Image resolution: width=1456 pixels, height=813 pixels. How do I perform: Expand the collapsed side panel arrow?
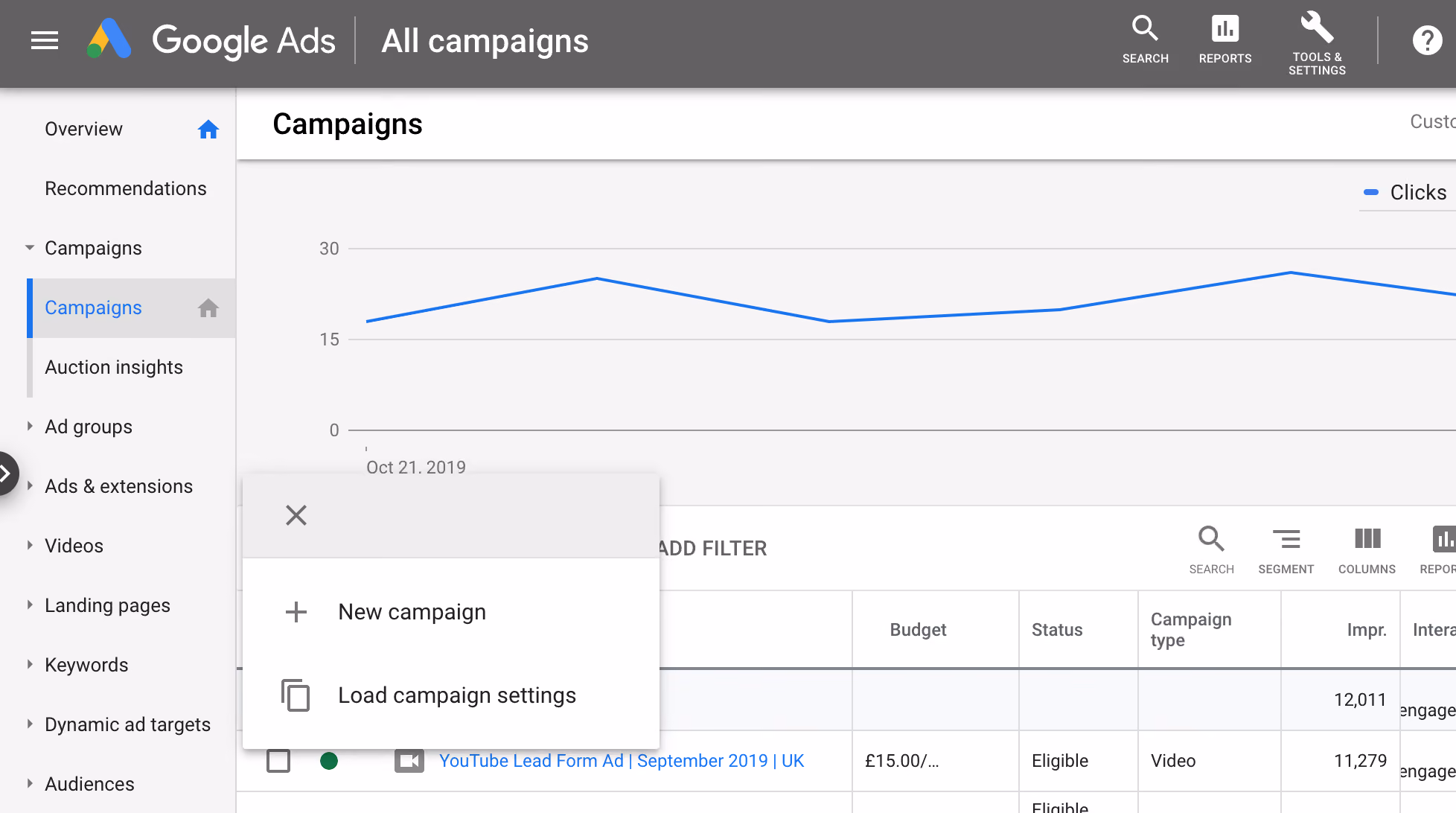6,474
